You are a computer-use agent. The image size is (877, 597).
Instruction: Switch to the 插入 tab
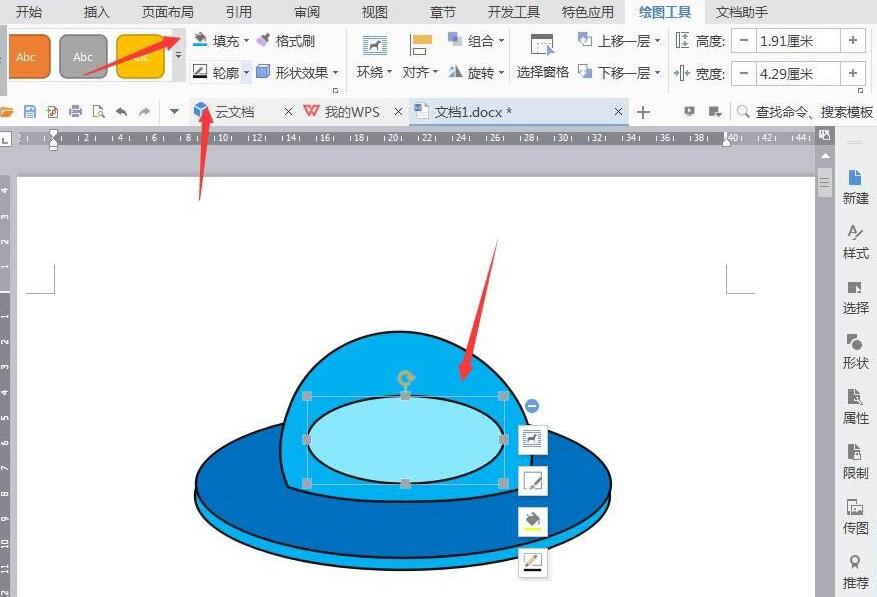pyautogui.click(x=96, y=12)
